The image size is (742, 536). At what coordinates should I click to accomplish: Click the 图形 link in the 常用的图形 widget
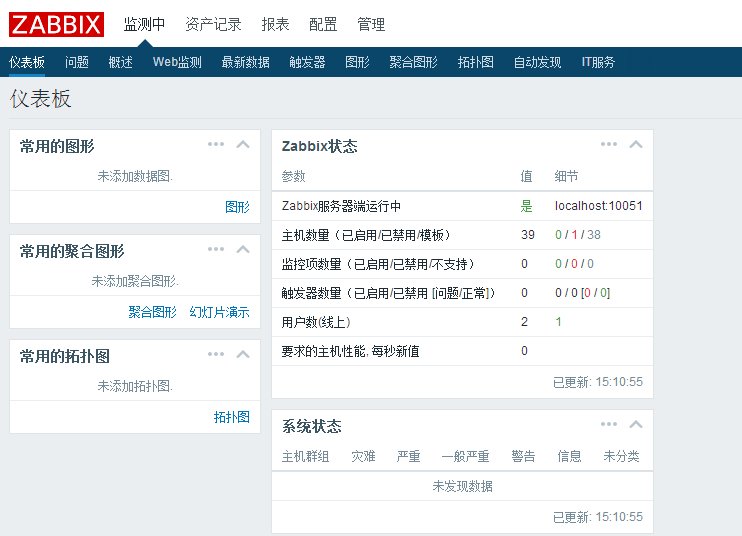[238, 207]
